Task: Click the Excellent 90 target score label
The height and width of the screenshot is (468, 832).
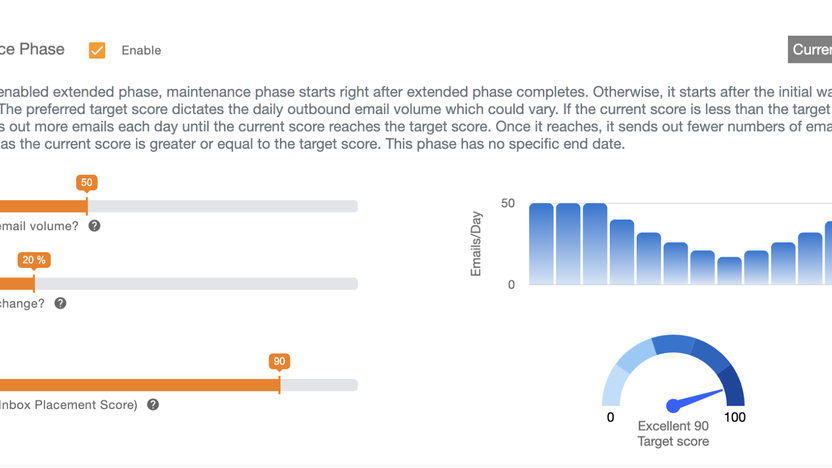Action: [673, 426]
